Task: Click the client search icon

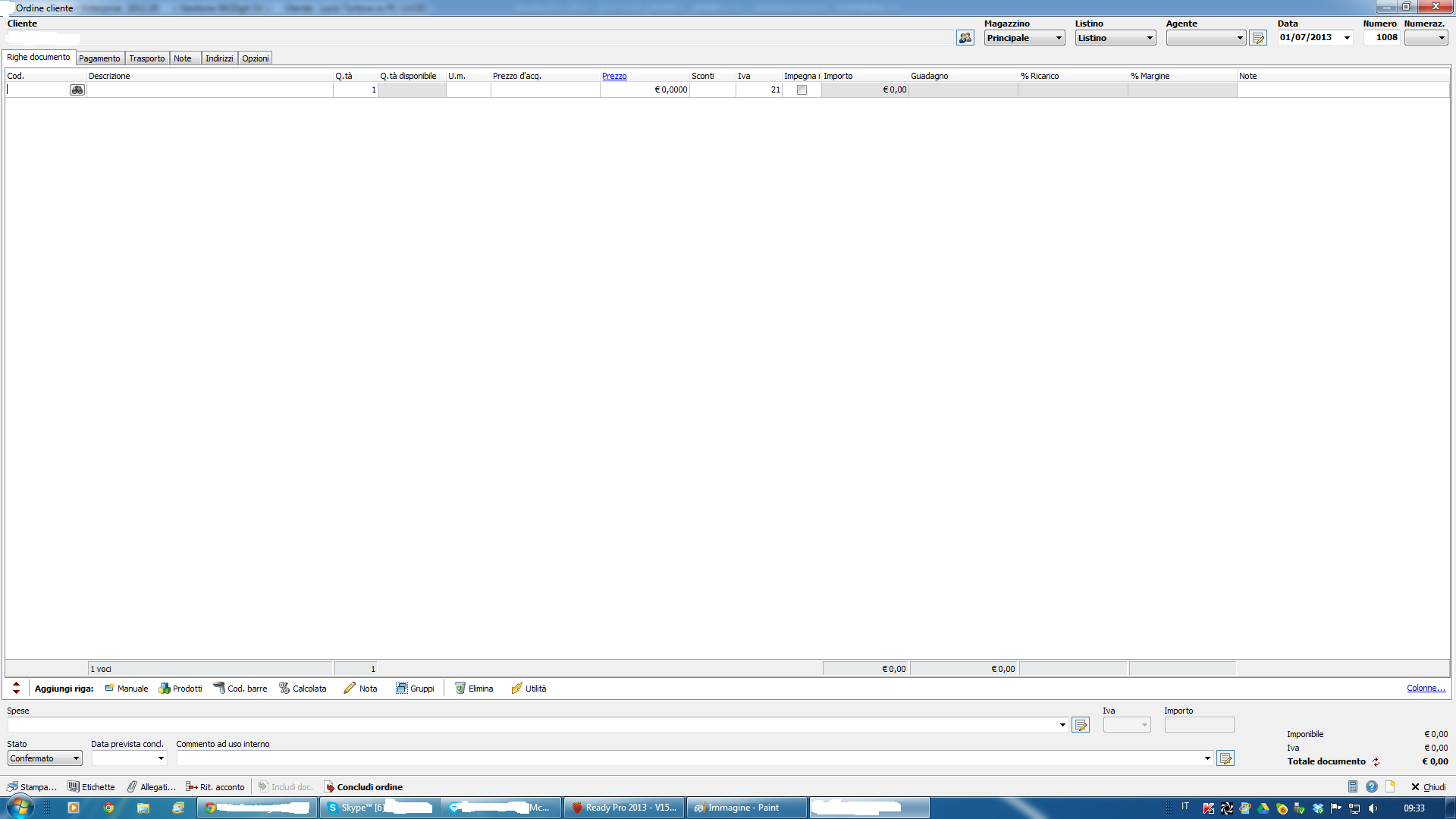Action: click(965, 38)
